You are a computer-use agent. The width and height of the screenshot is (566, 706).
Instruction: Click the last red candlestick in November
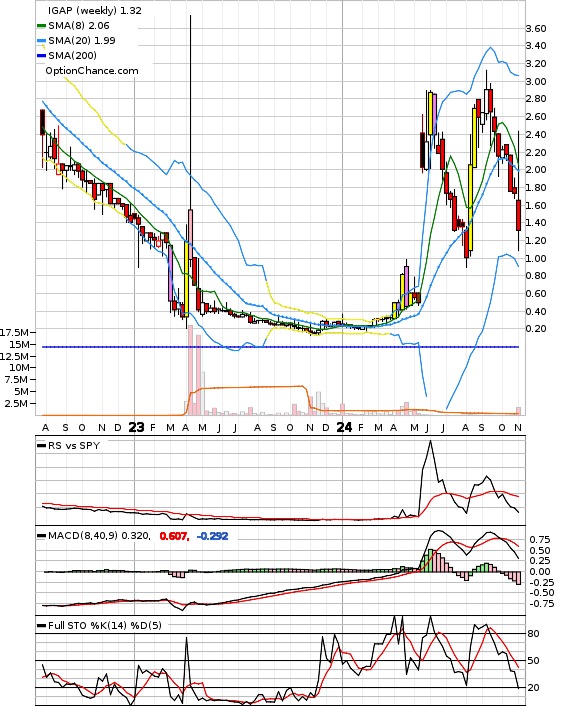[519, 216]
